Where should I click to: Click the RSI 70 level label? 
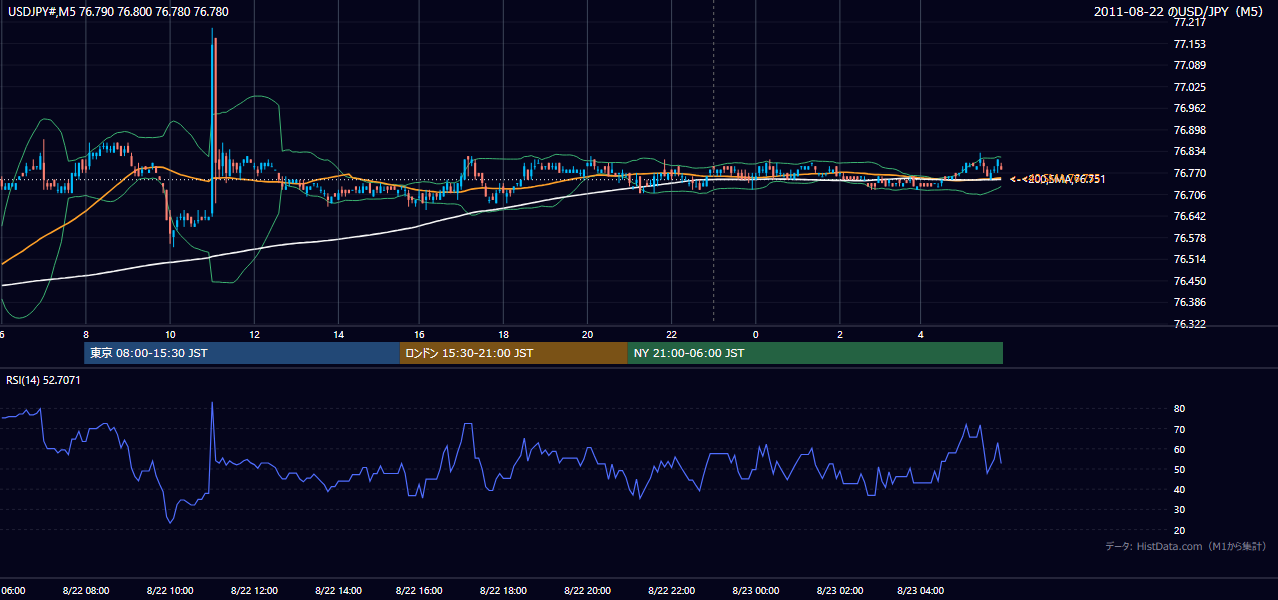coord(1179,429)
